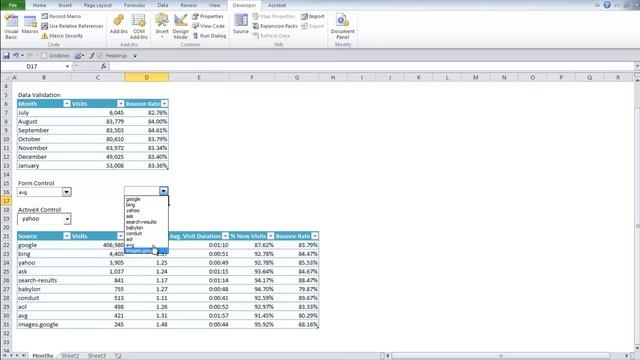640x360 pixels.
Task: Click Map Properties button
Action: click(273, 16)
